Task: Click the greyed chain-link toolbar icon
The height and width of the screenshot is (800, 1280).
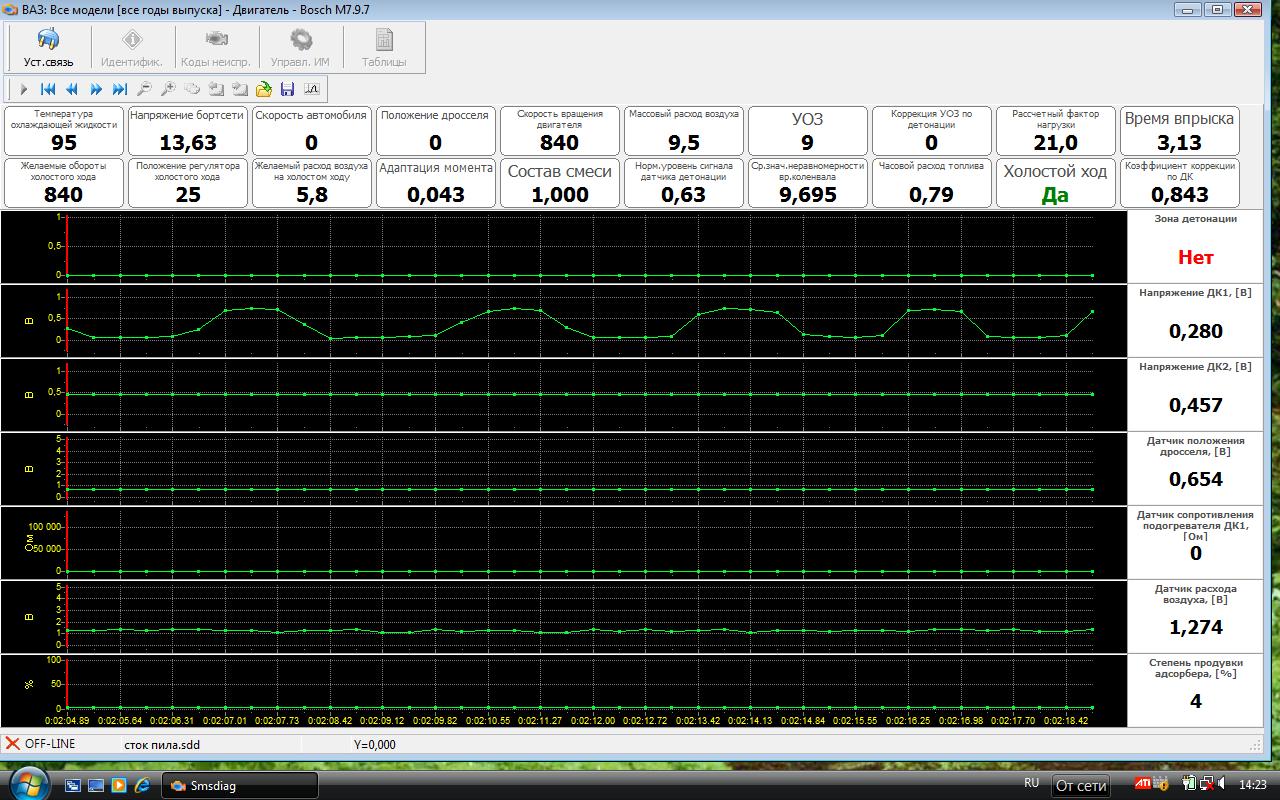Action: click(x=192, y=89)
